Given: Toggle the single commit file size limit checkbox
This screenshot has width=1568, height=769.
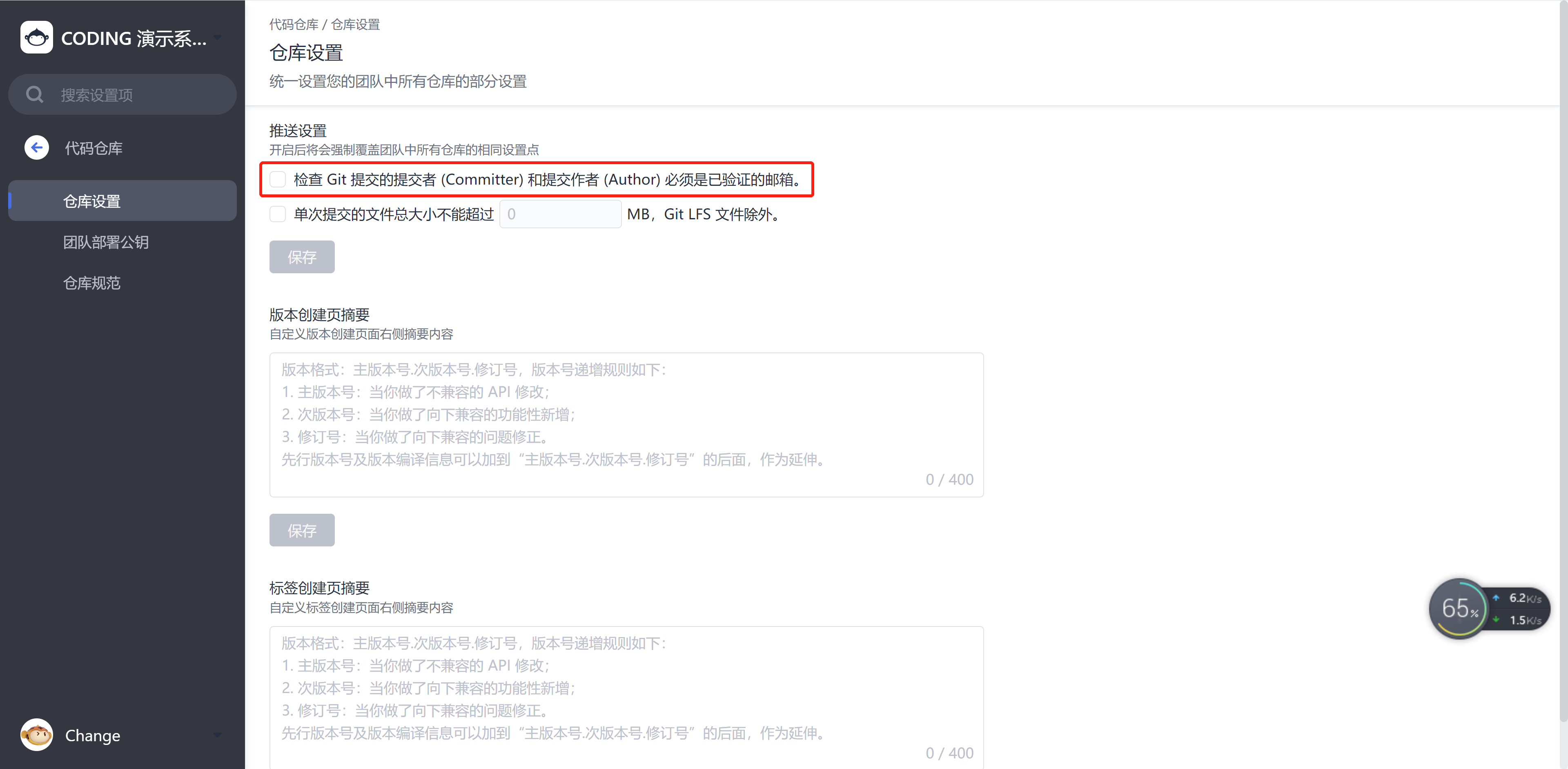Looking at the screenshot, I should [278, 214].
